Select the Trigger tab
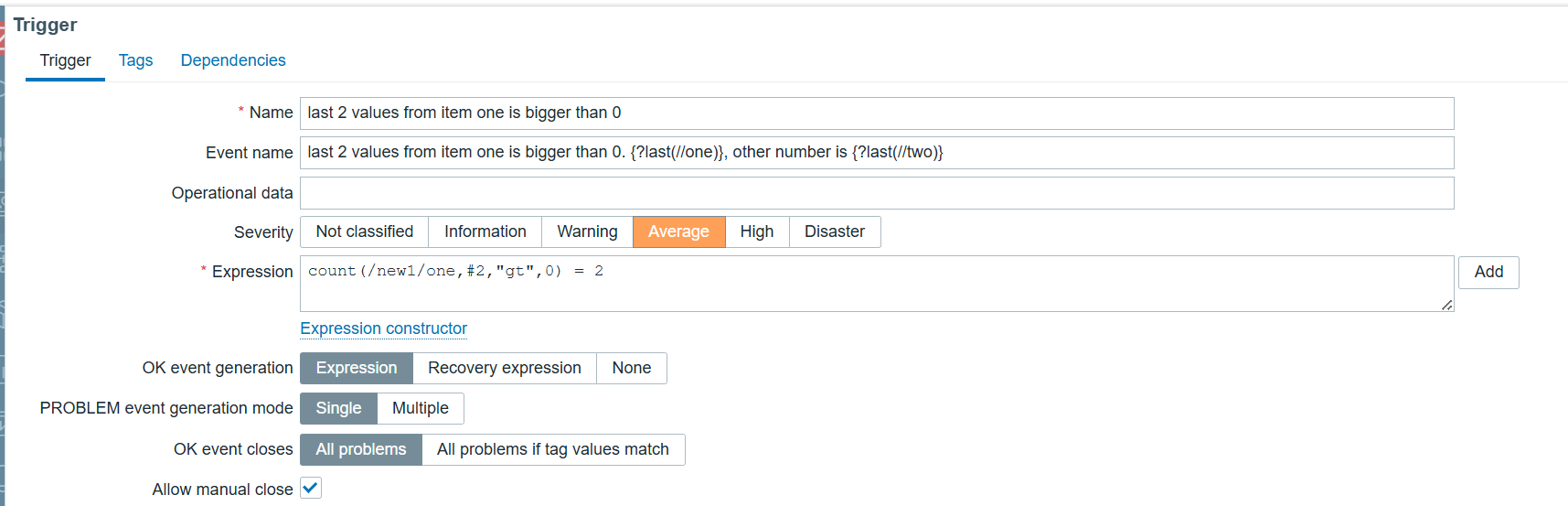1568x506 pixels. click(x=65, y=60)
